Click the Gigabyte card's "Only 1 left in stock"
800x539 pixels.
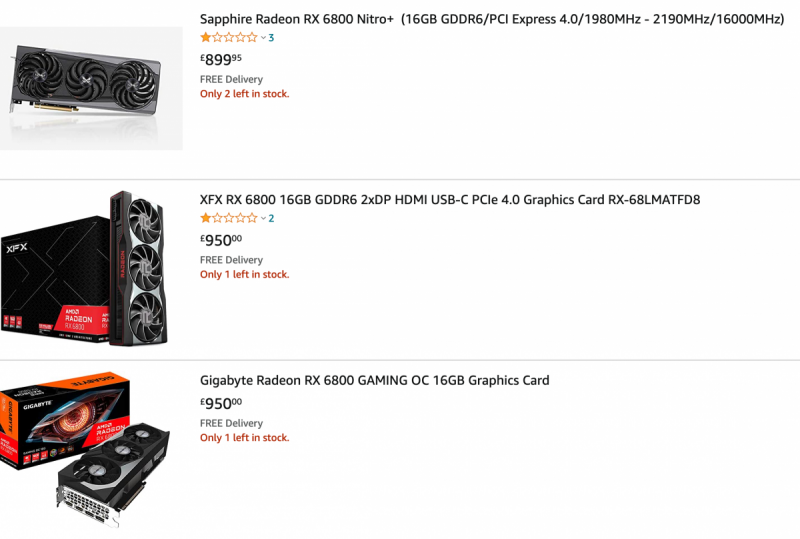pos(244,438)
